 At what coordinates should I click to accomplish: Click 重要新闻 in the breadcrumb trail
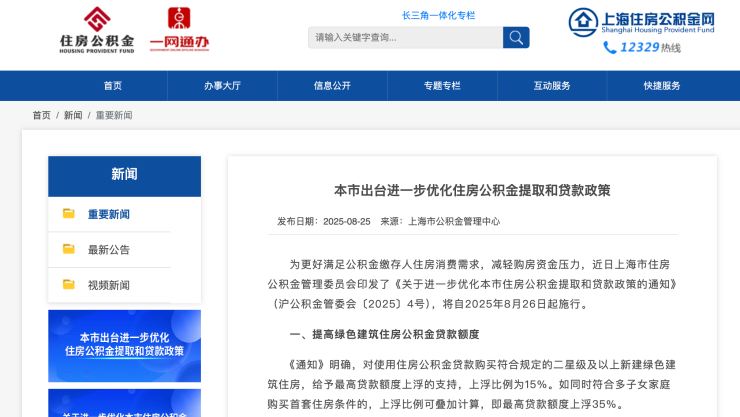[x=114, y=115]
